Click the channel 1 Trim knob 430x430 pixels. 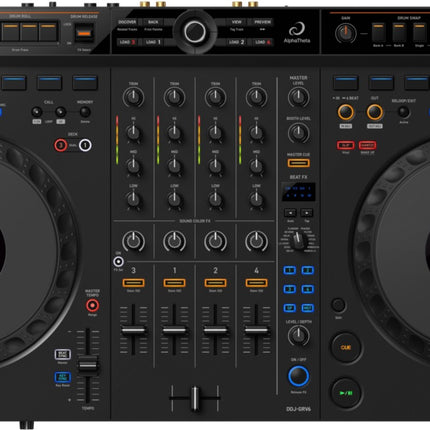(174, 97)
